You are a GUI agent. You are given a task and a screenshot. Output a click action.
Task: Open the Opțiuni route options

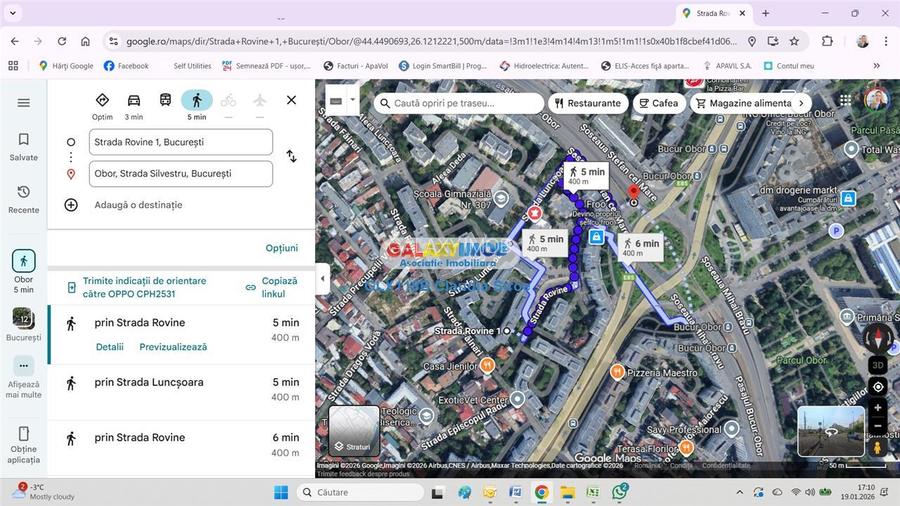[282, 248]
